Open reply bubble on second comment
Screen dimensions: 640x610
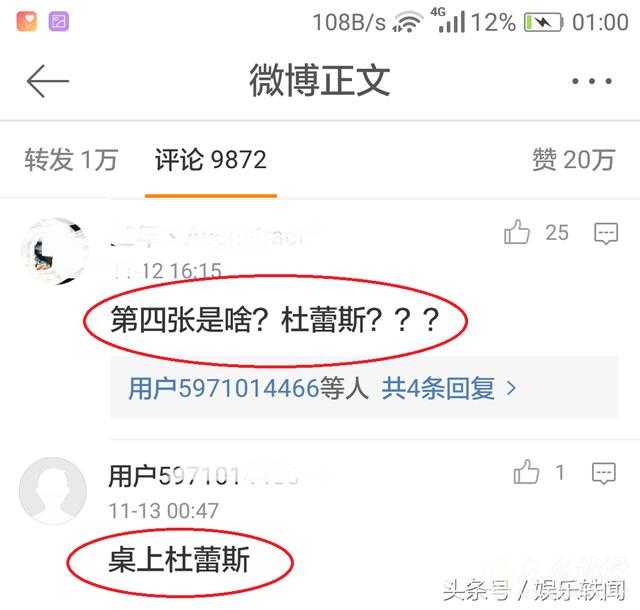coord(604,473)
